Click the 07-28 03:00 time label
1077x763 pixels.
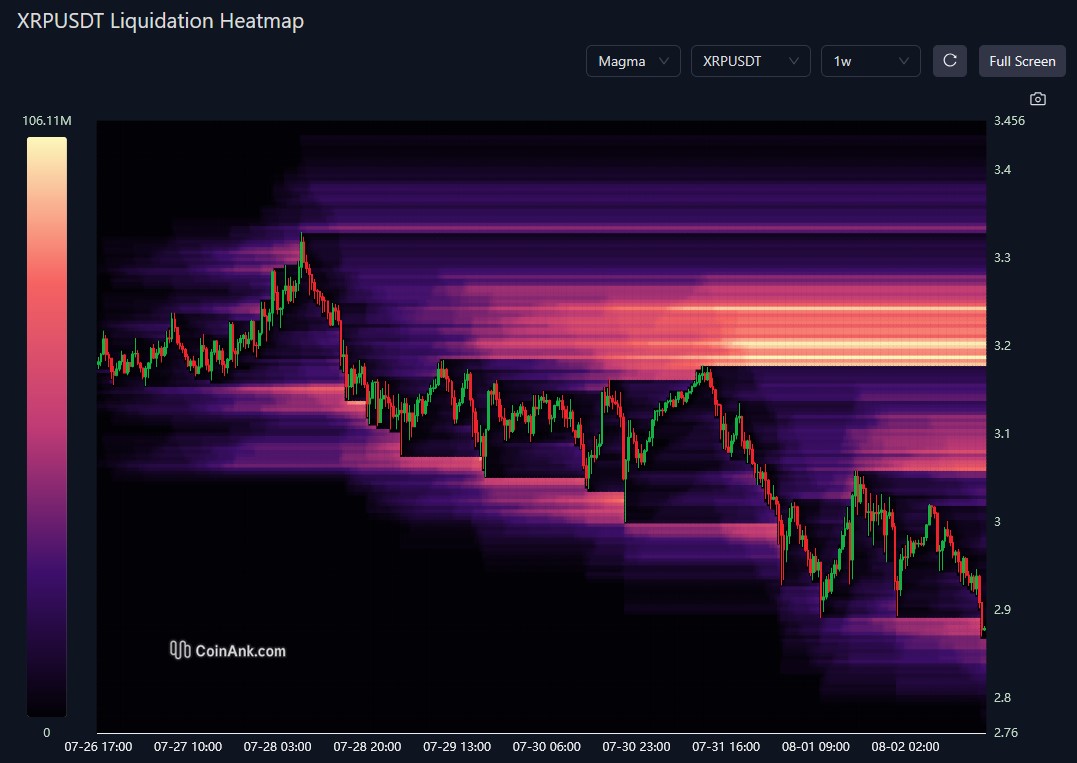pos(277,747)
